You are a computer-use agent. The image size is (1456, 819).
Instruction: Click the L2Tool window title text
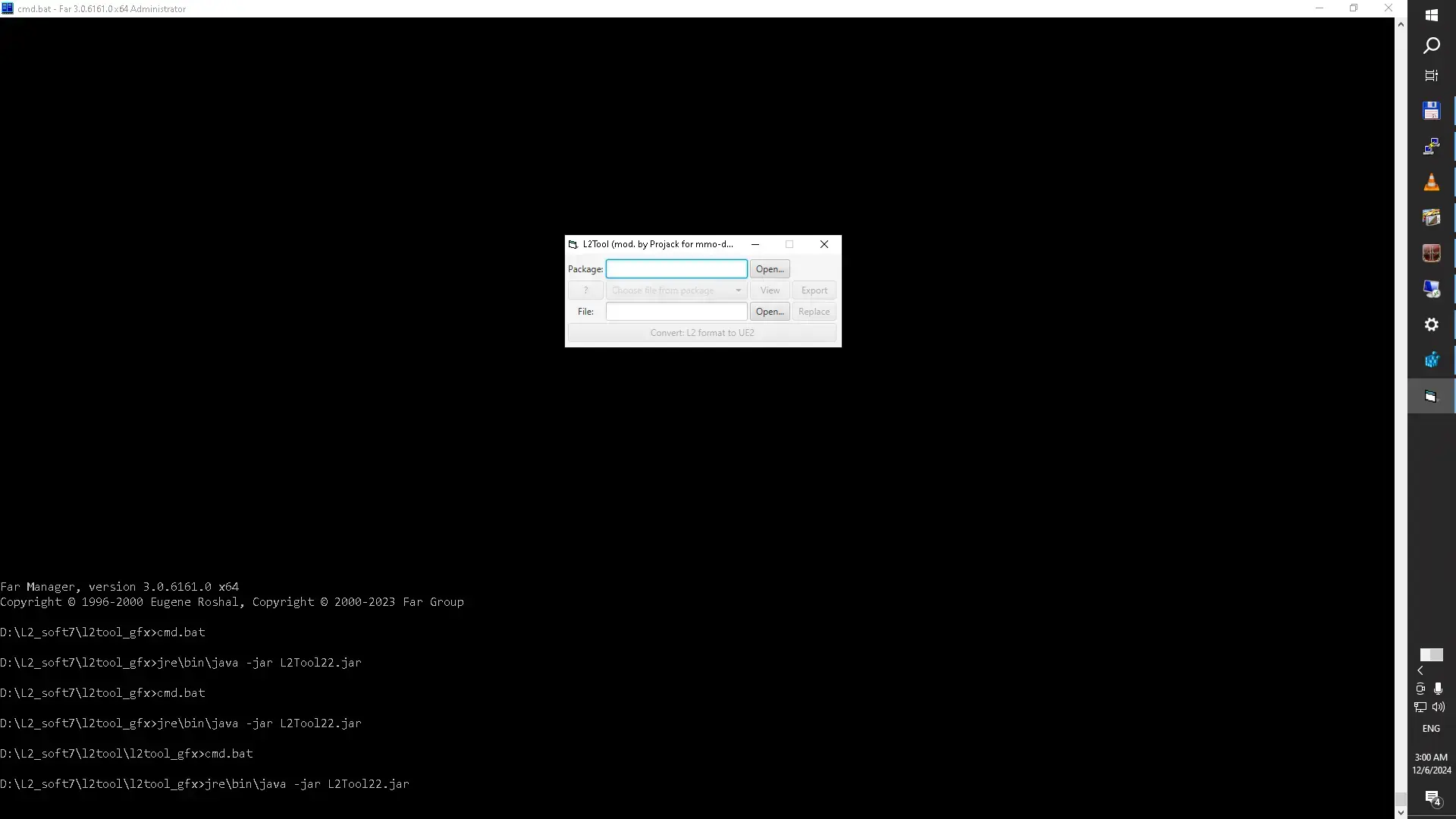click(x=658, y=244)
